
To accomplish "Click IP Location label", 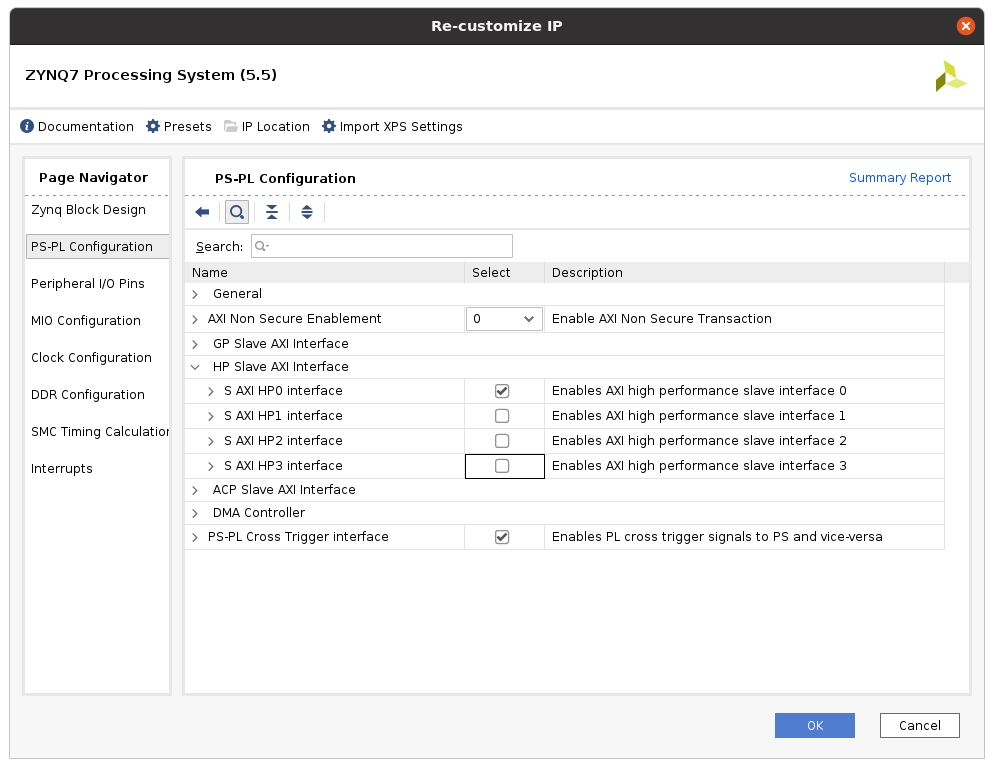I will (x=275, y=126).
